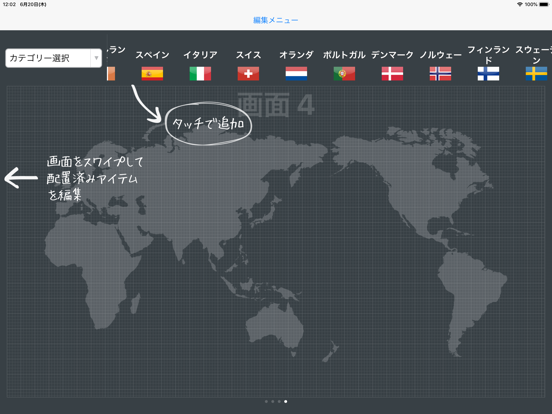Select the Finland flag icon
Viewport: 552px width, 414px height.
[488, 74]
